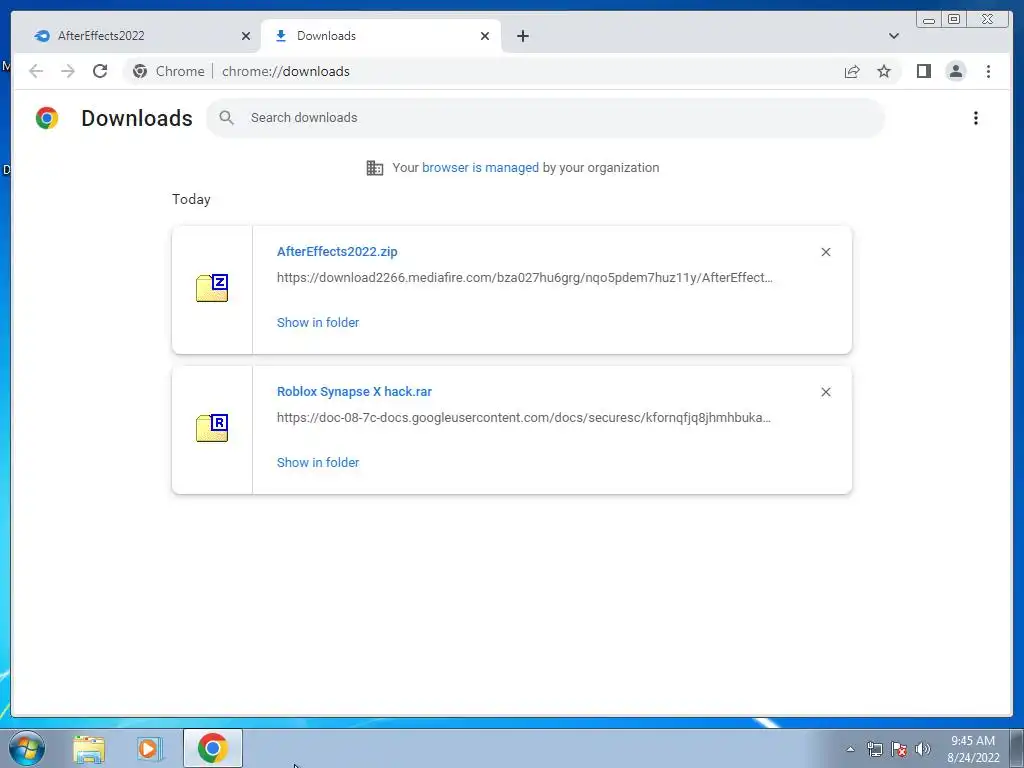The width and height of the screenshot is (1024, 768).
Task: Open Windows Explorer from the taskbar
Action: [89, 749]
